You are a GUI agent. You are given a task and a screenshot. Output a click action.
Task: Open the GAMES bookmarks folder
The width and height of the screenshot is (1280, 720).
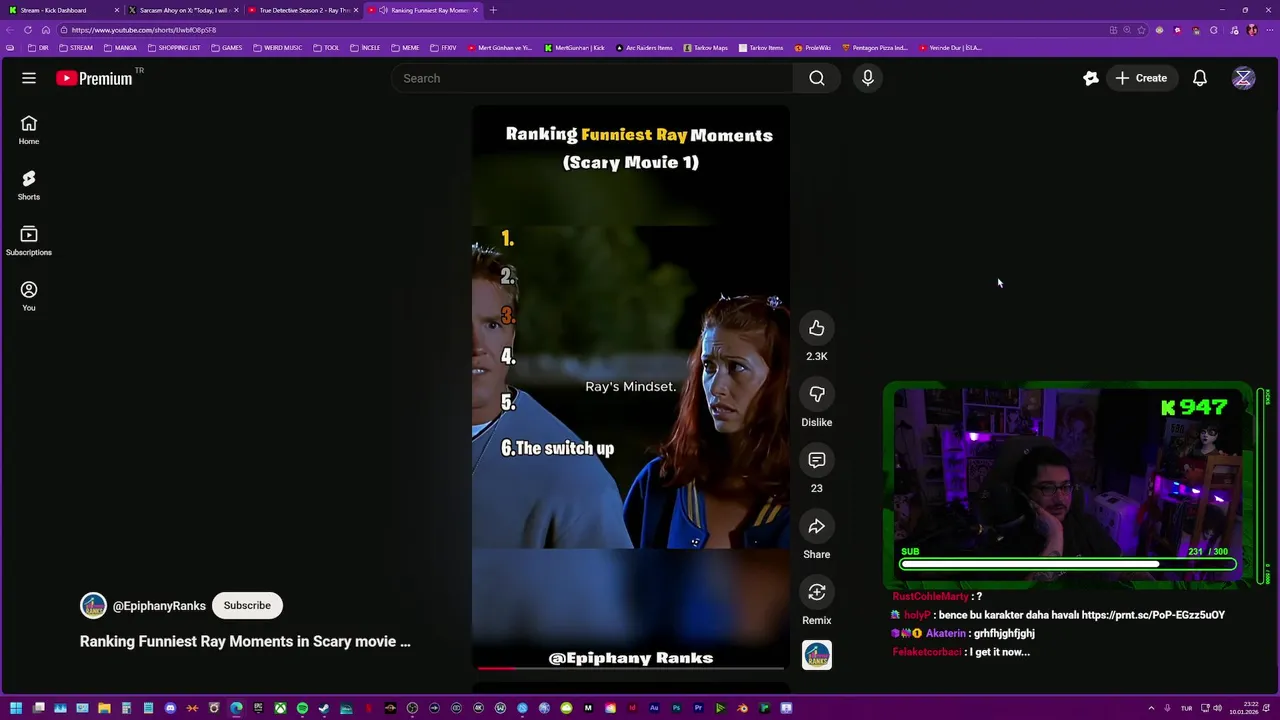click(227, 48)
